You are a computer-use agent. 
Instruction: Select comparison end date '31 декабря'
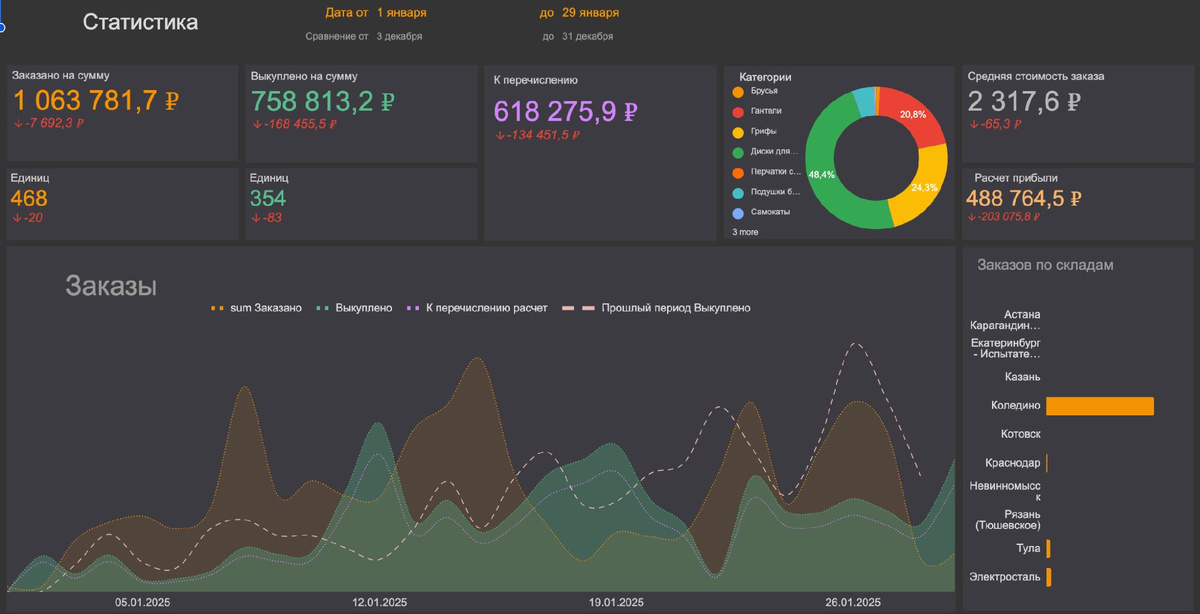coord(587,36)
